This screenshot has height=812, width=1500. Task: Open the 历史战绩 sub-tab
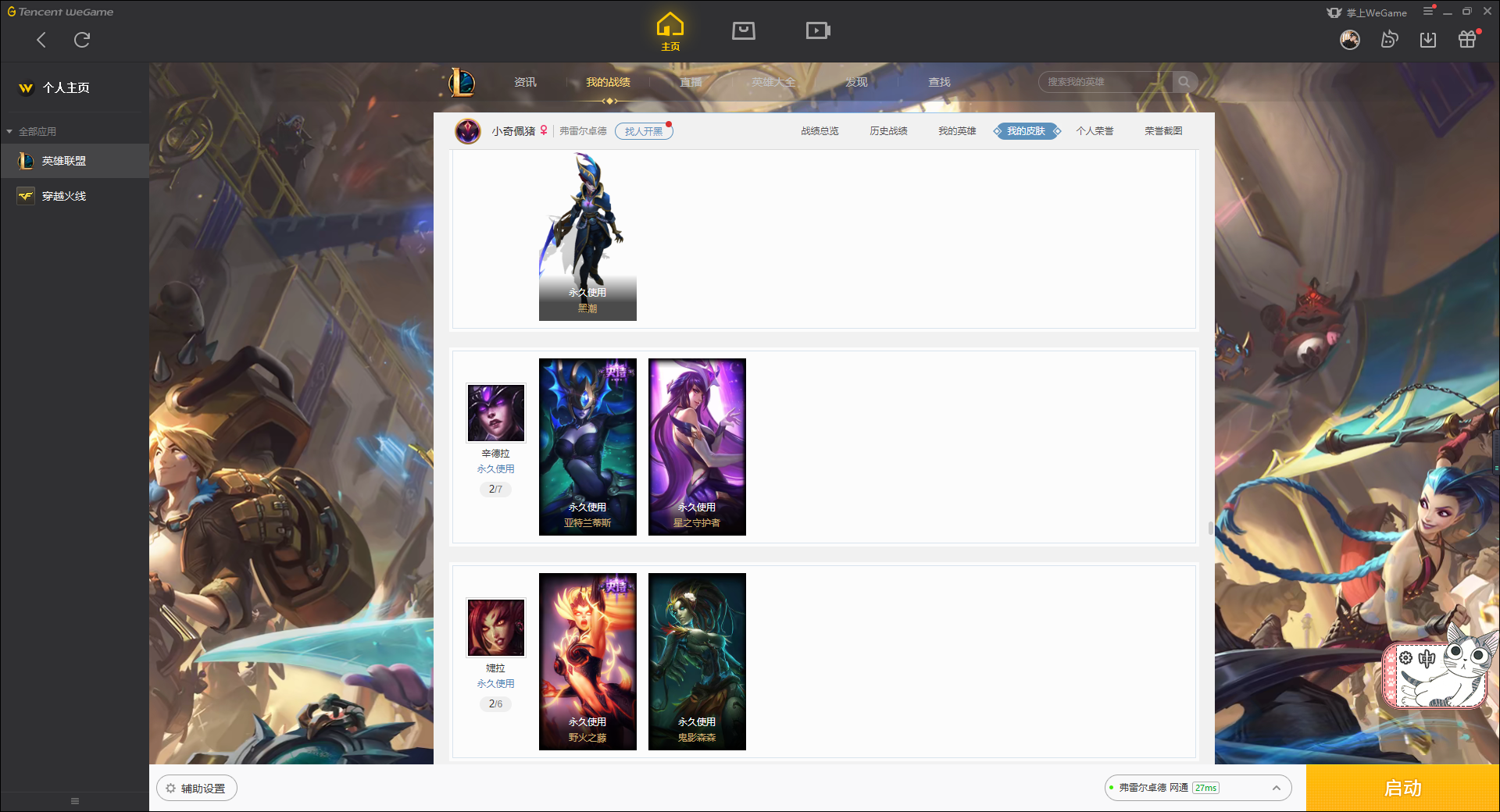(888, 131)
